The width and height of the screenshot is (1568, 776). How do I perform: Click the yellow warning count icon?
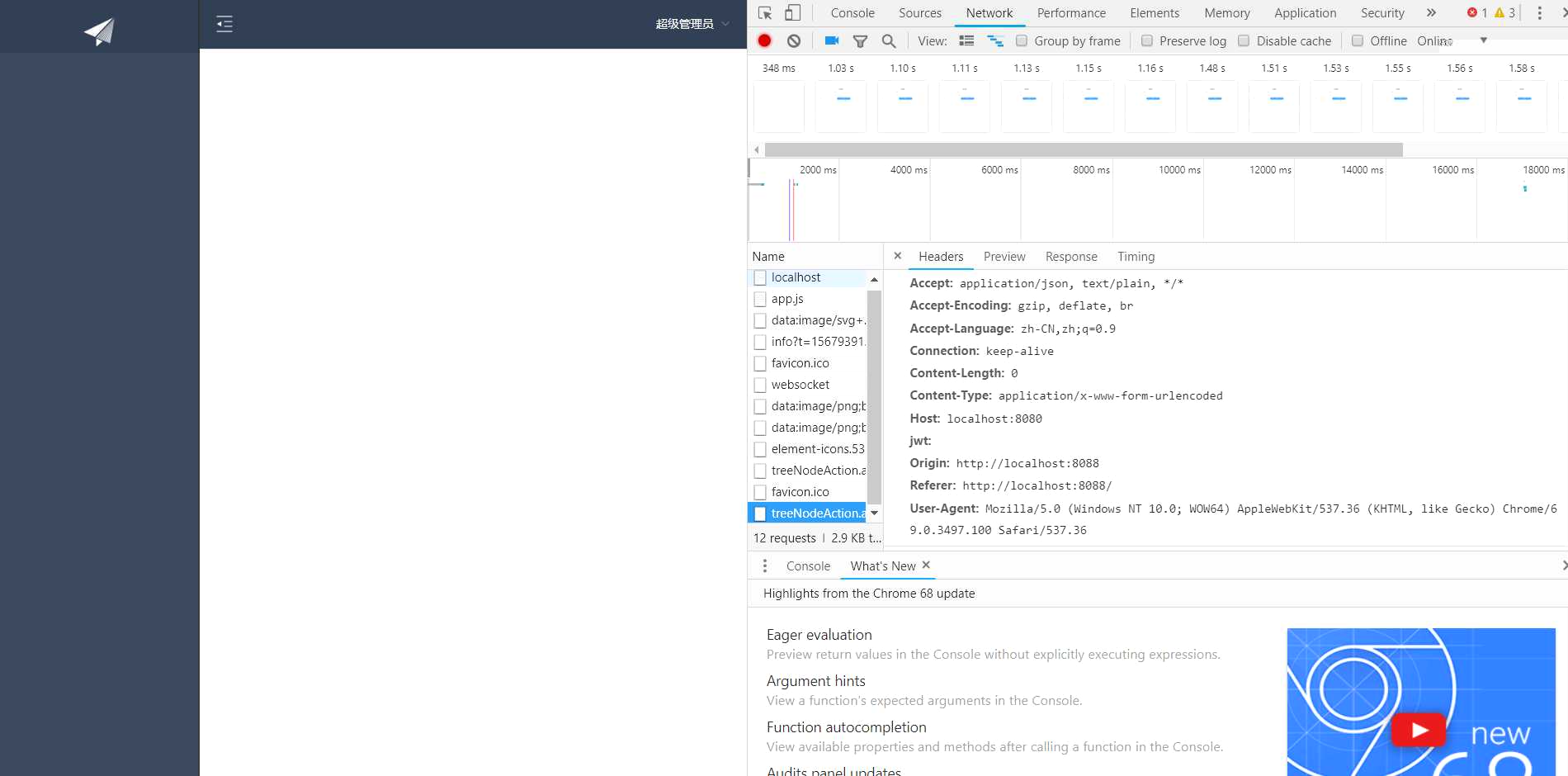click(1500, 12)
